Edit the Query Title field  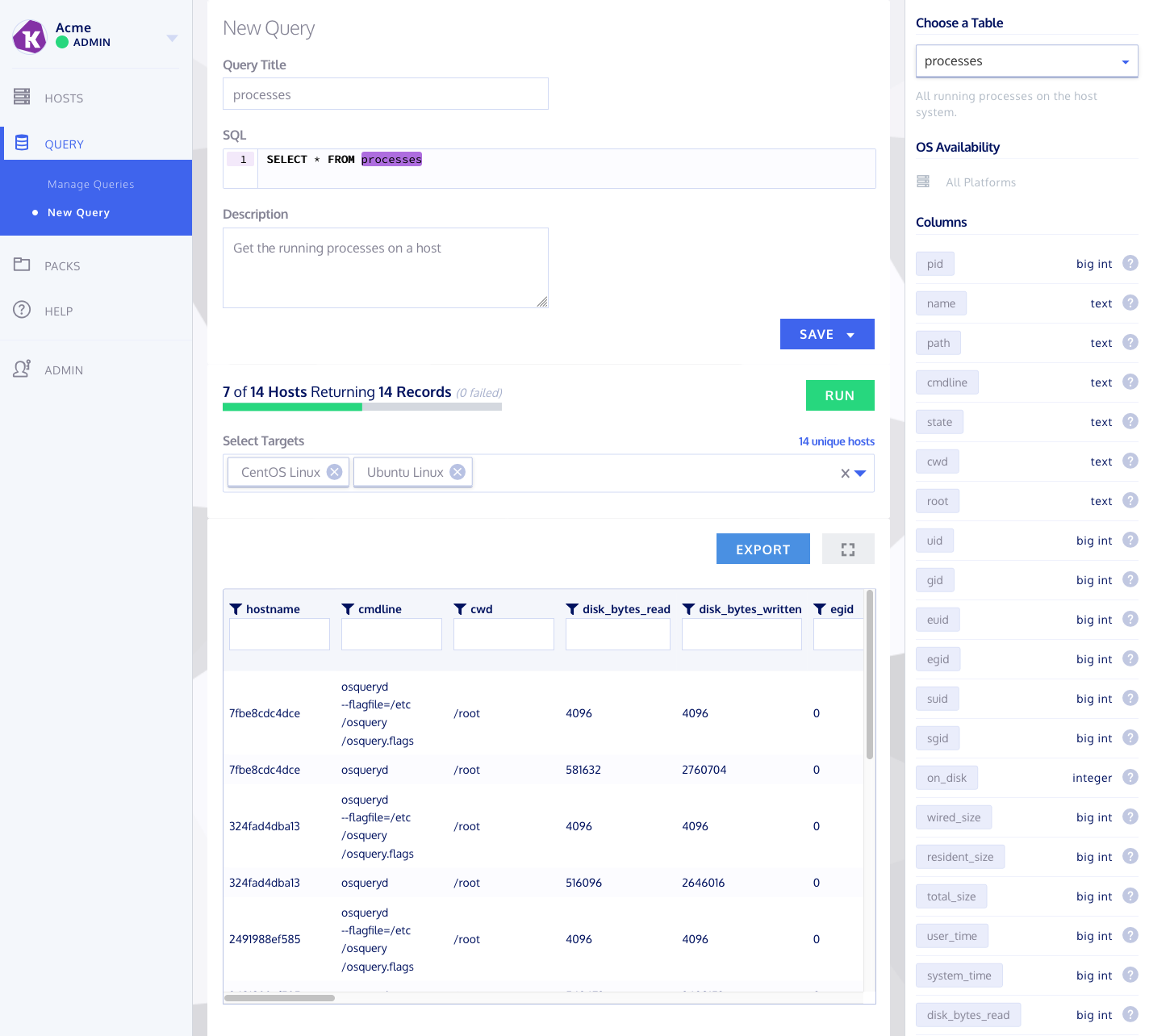point(386,94)
